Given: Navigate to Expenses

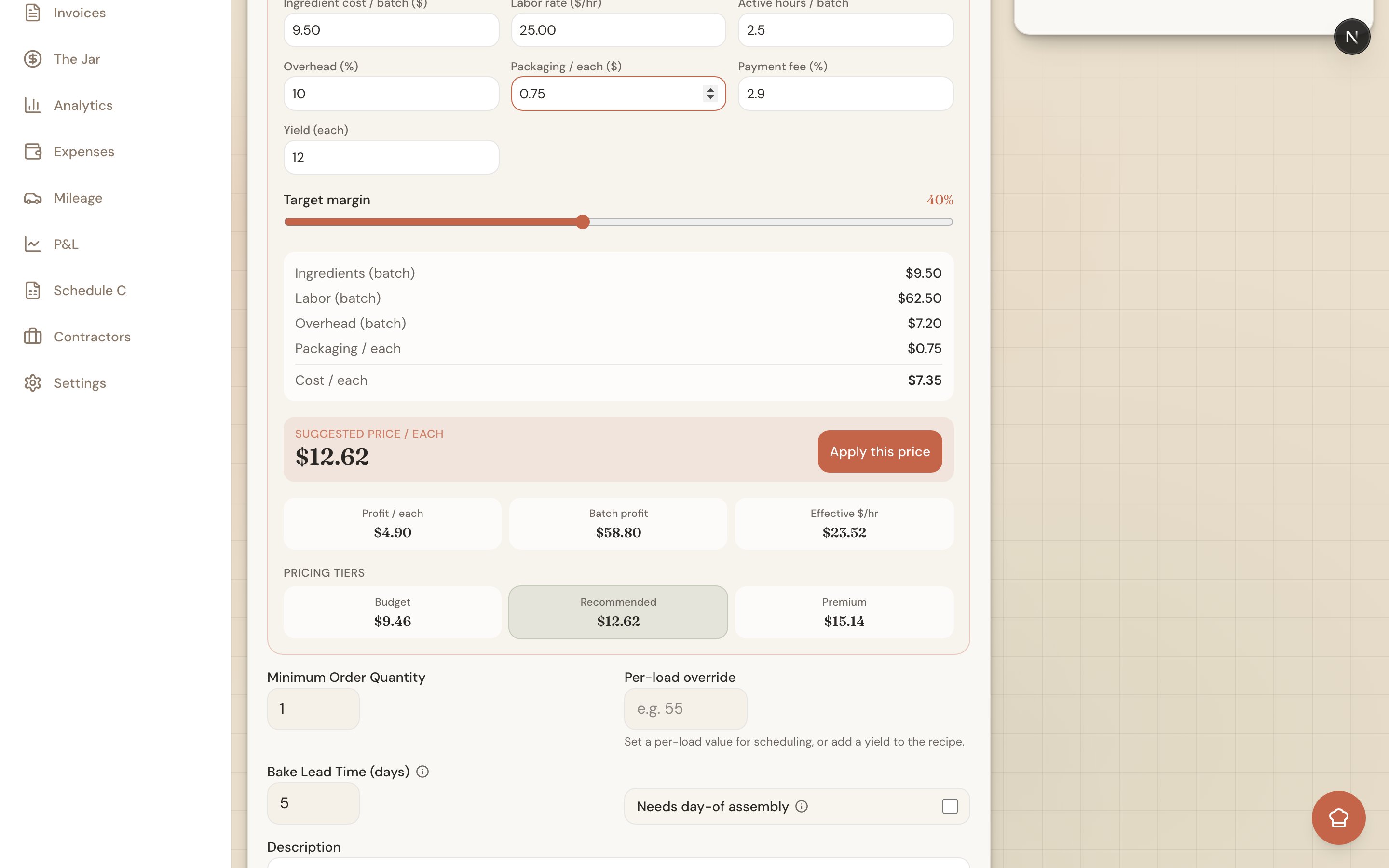Looking at the screenshot, I should coord(84,151).
